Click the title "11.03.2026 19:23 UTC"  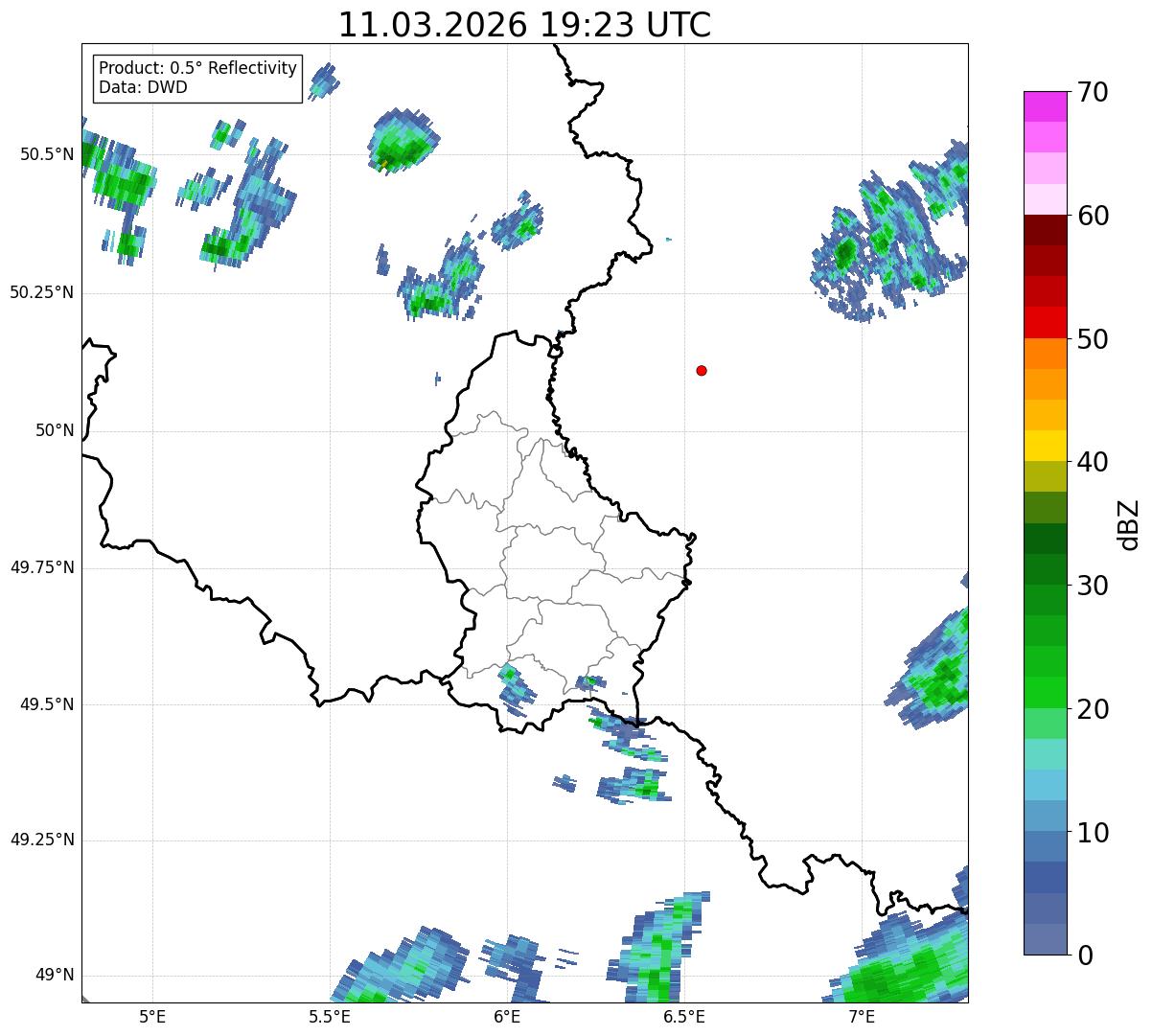coord(524,25)
